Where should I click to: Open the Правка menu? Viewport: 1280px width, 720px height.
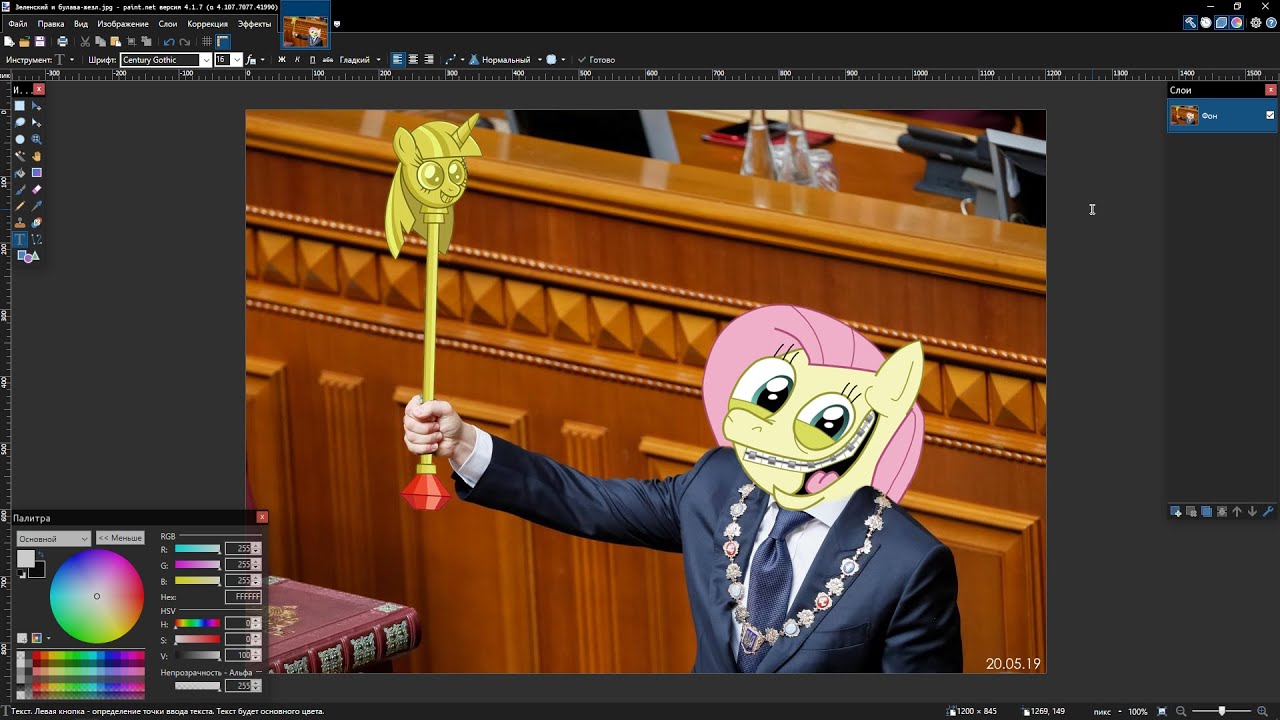tap(50, 24)
